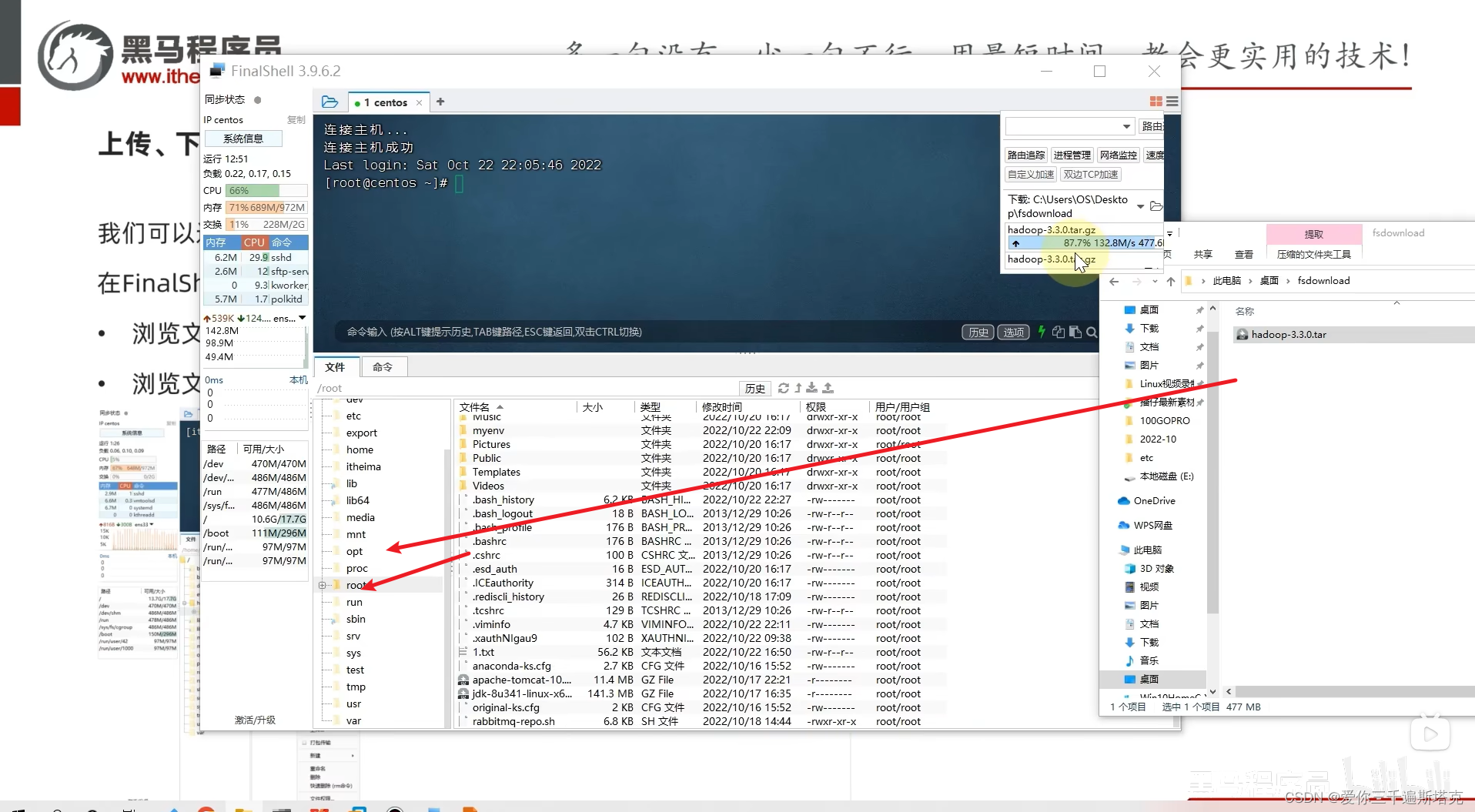Open terminal search with the magnifier icon
The width and height of the screenshot is (1475, 812).
[x=1091, y=332]
